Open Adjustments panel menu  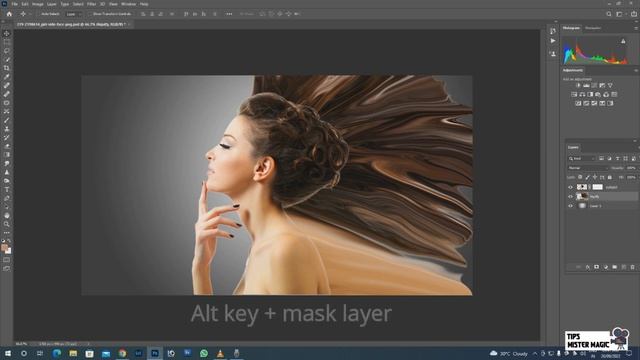pos(636,71)
